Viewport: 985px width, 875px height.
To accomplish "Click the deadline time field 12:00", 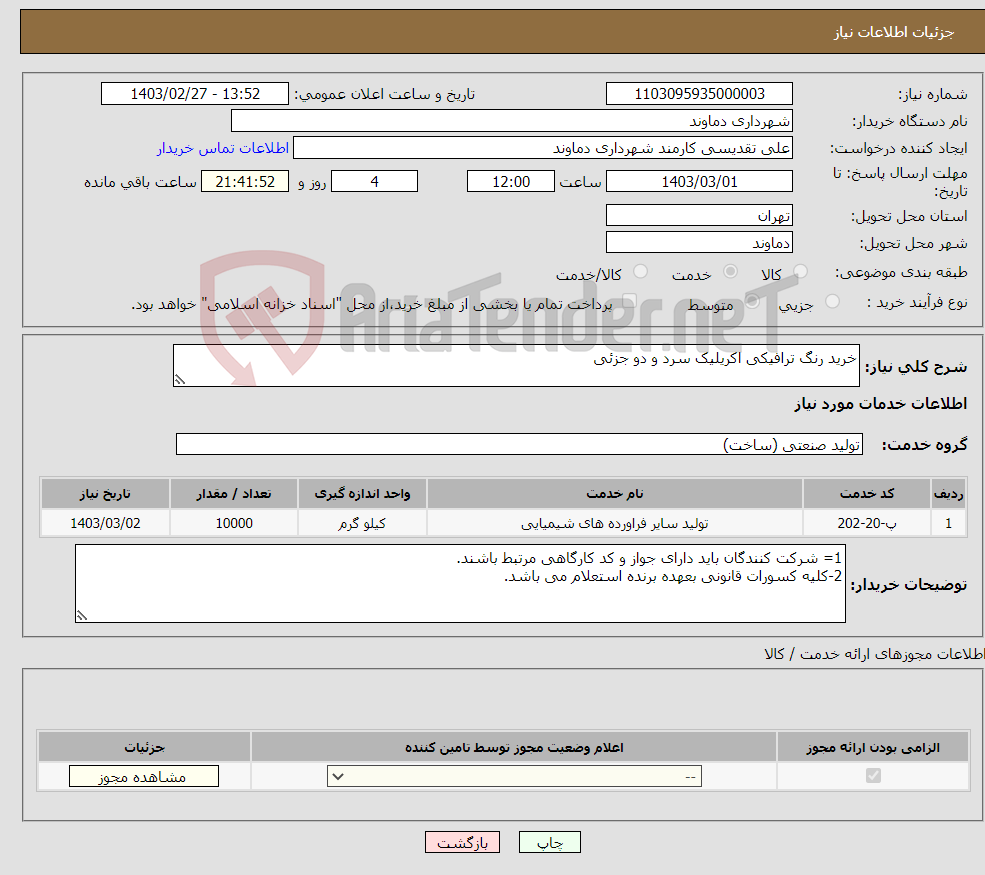I will point(511,182).
